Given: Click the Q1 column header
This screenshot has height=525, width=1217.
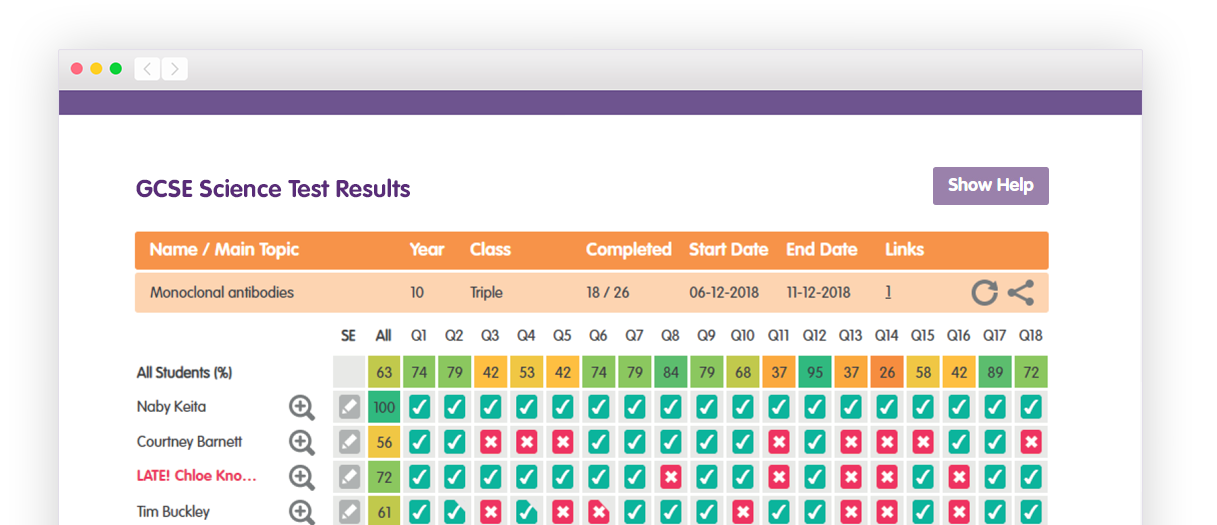Looking at the screenshot, I should 419,336.
